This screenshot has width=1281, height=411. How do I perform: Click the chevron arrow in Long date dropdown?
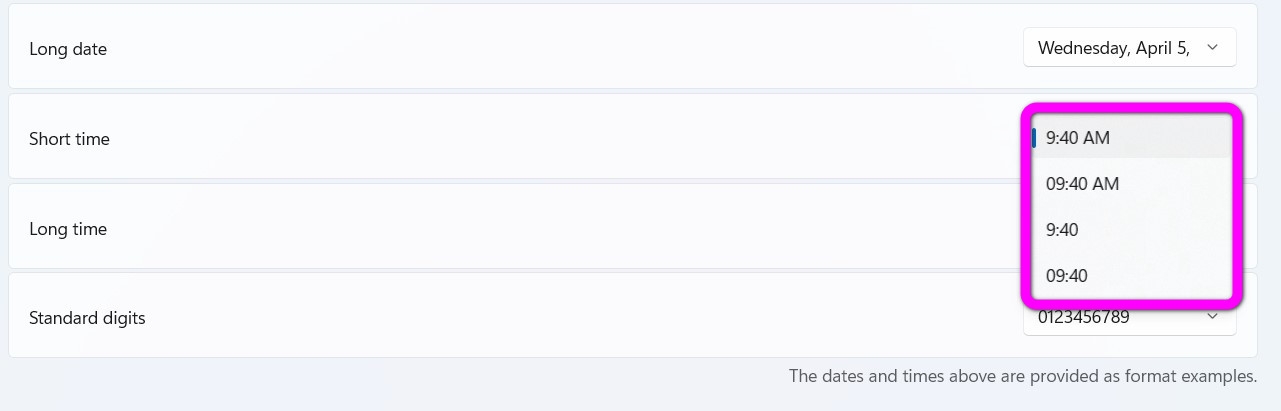click(1212, 48)
